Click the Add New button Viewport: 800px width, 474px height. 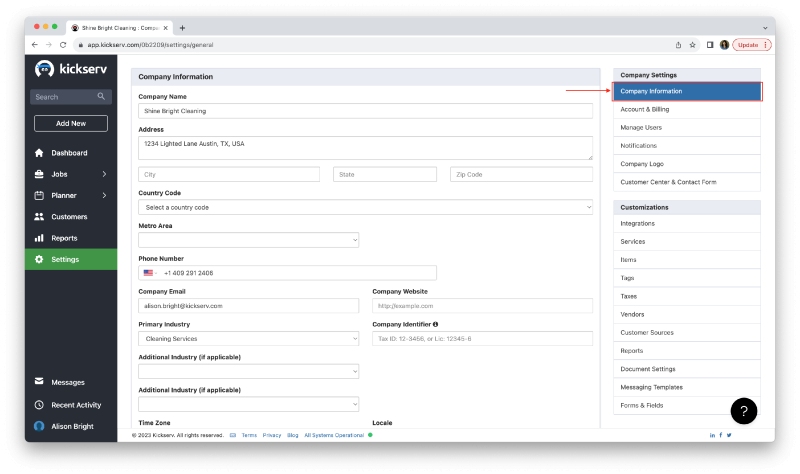71,123
